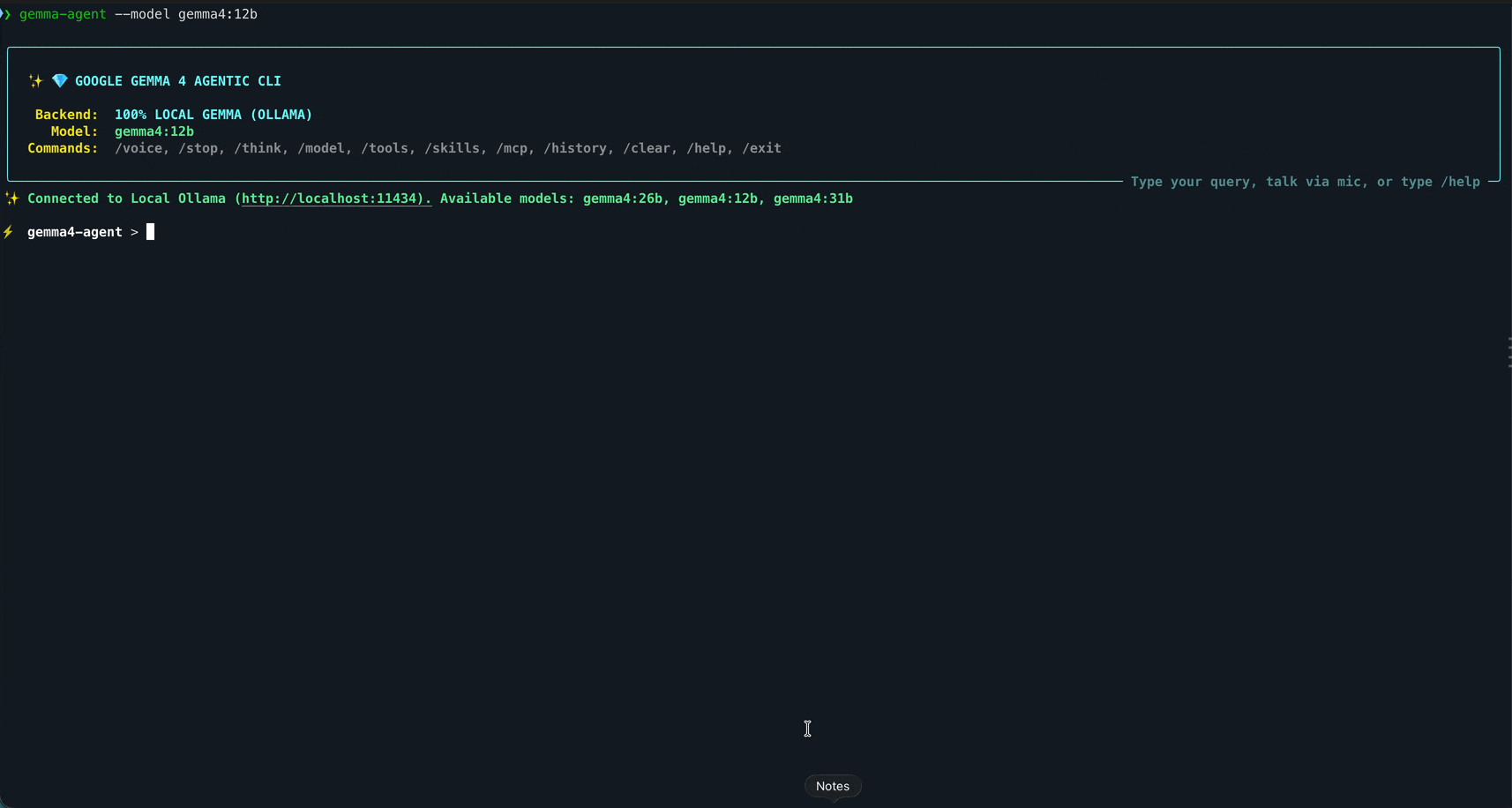Select the /exit command text
The image size is (1512, 808).
point(762,148)
